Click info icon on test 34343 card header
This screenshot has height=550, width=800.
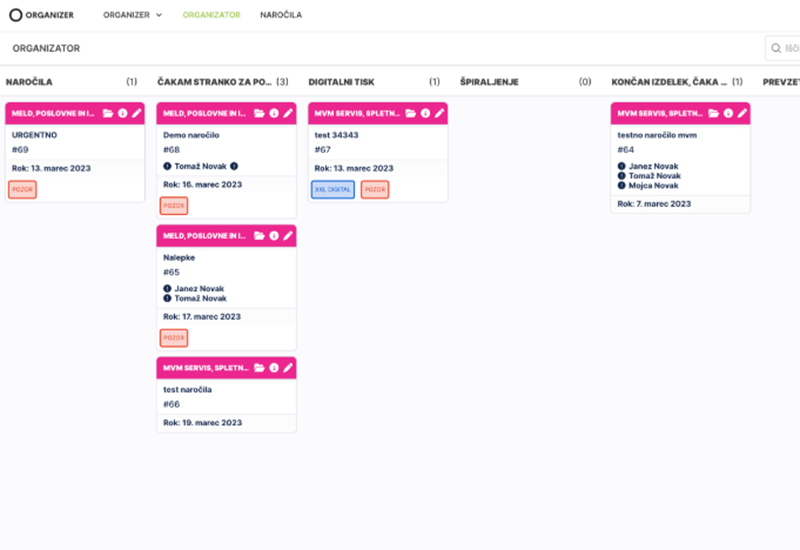pos(424,113)
